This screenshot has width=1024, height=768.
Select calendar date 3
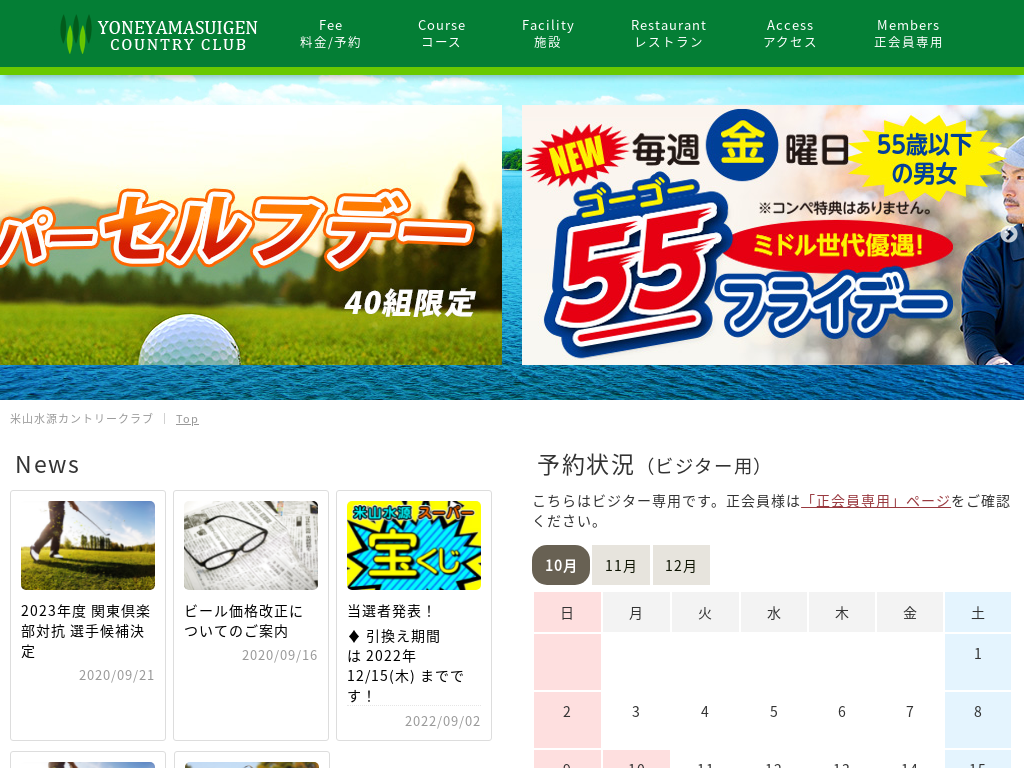pos(636,720)
